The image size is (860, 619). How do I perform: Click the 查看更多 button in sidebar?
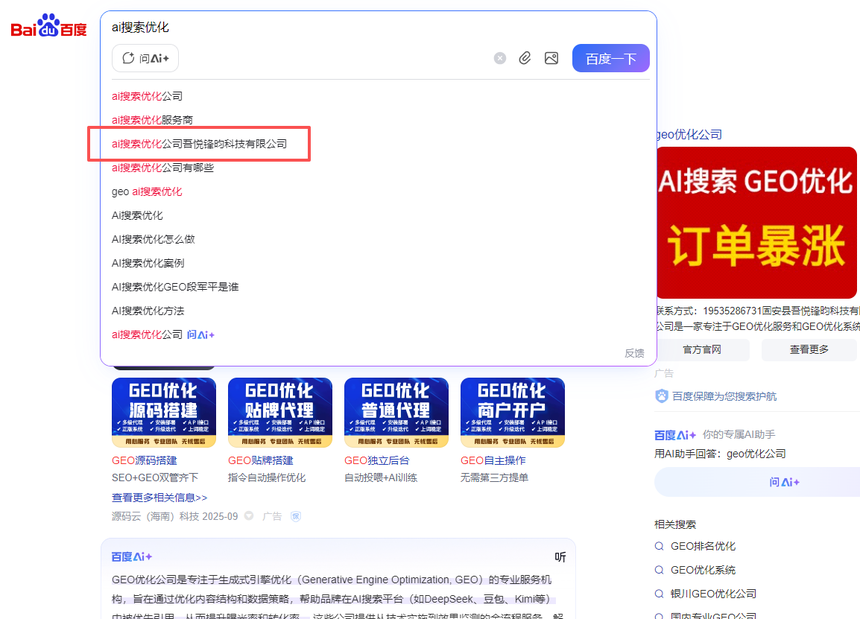809,350
